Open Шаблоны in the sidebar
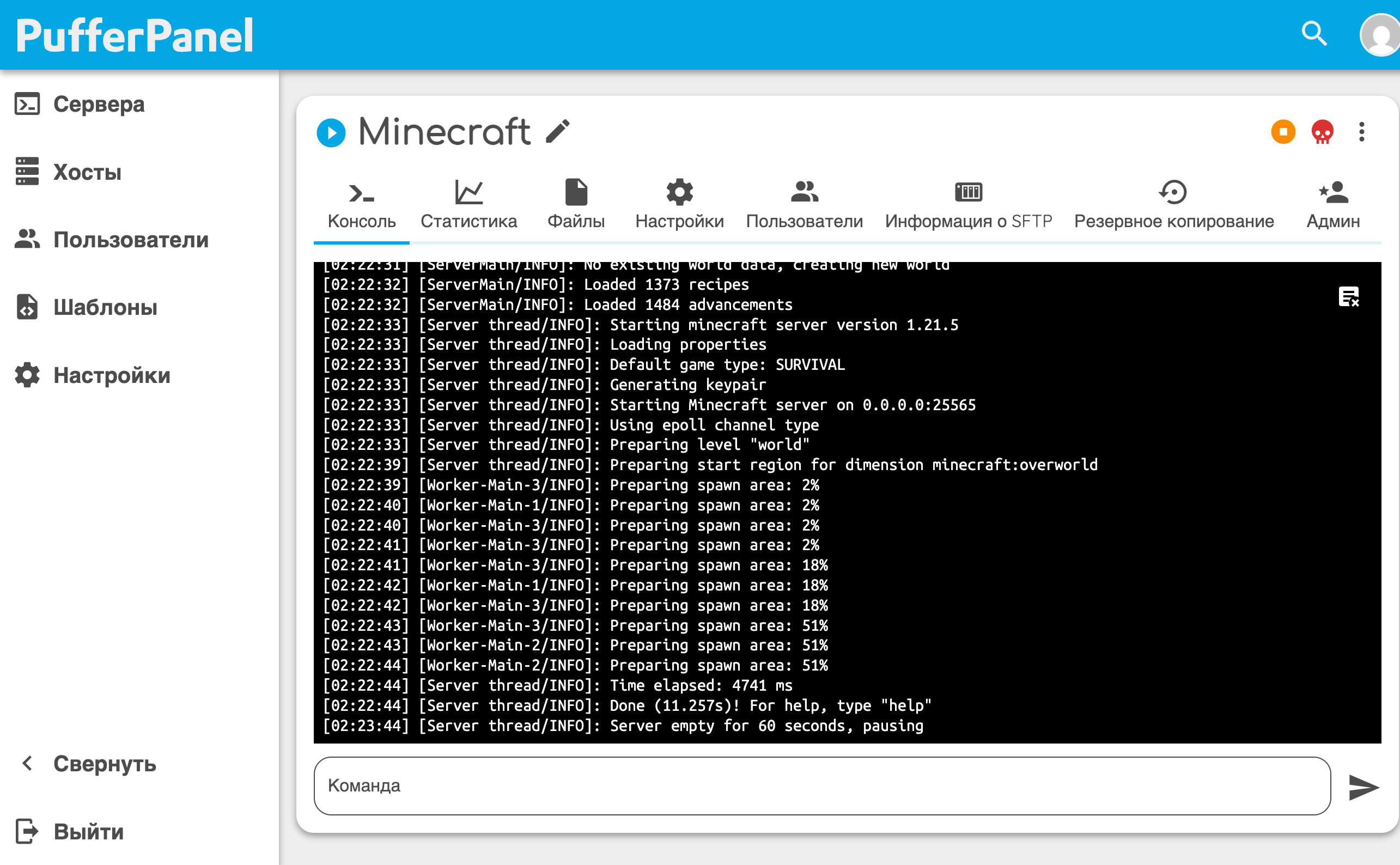The height and width of the screenshot is (865, 1400). point(139,307)
